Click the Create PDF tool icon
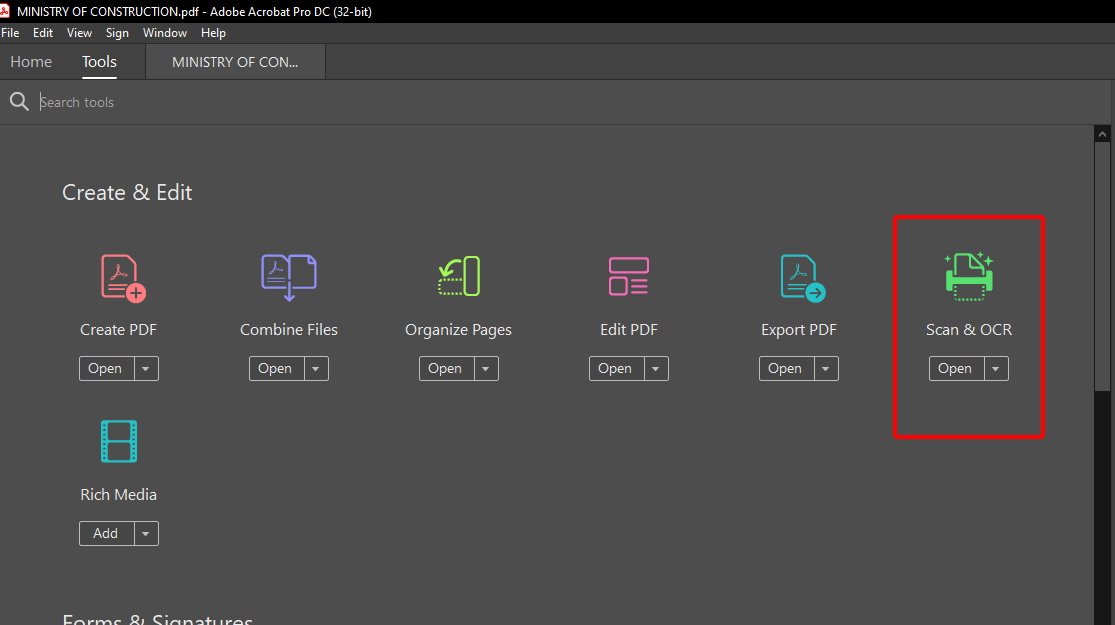1115x625 pixels. coord(123,277)
